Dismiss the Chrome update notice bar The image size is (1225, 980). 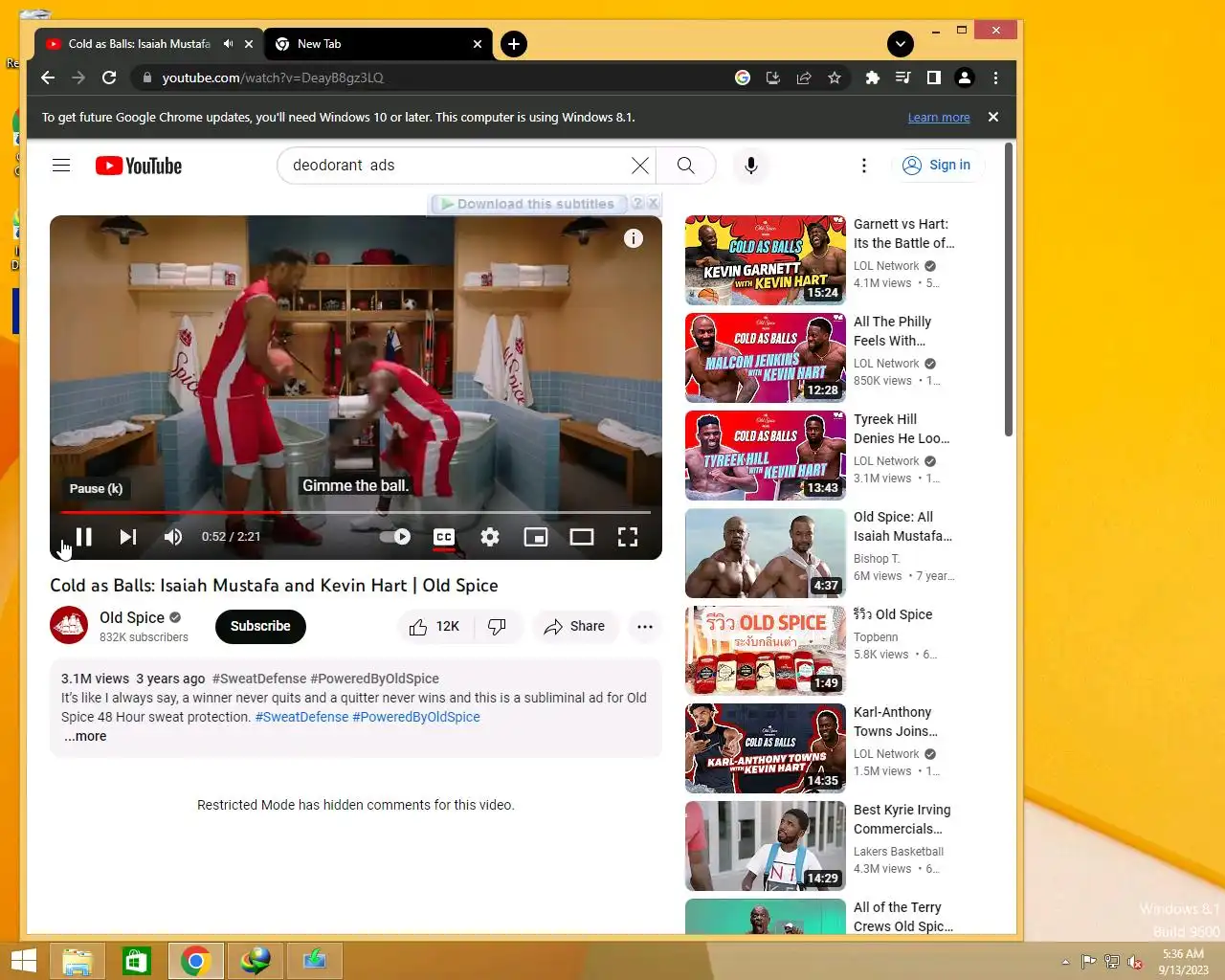(x=993, y=117)
